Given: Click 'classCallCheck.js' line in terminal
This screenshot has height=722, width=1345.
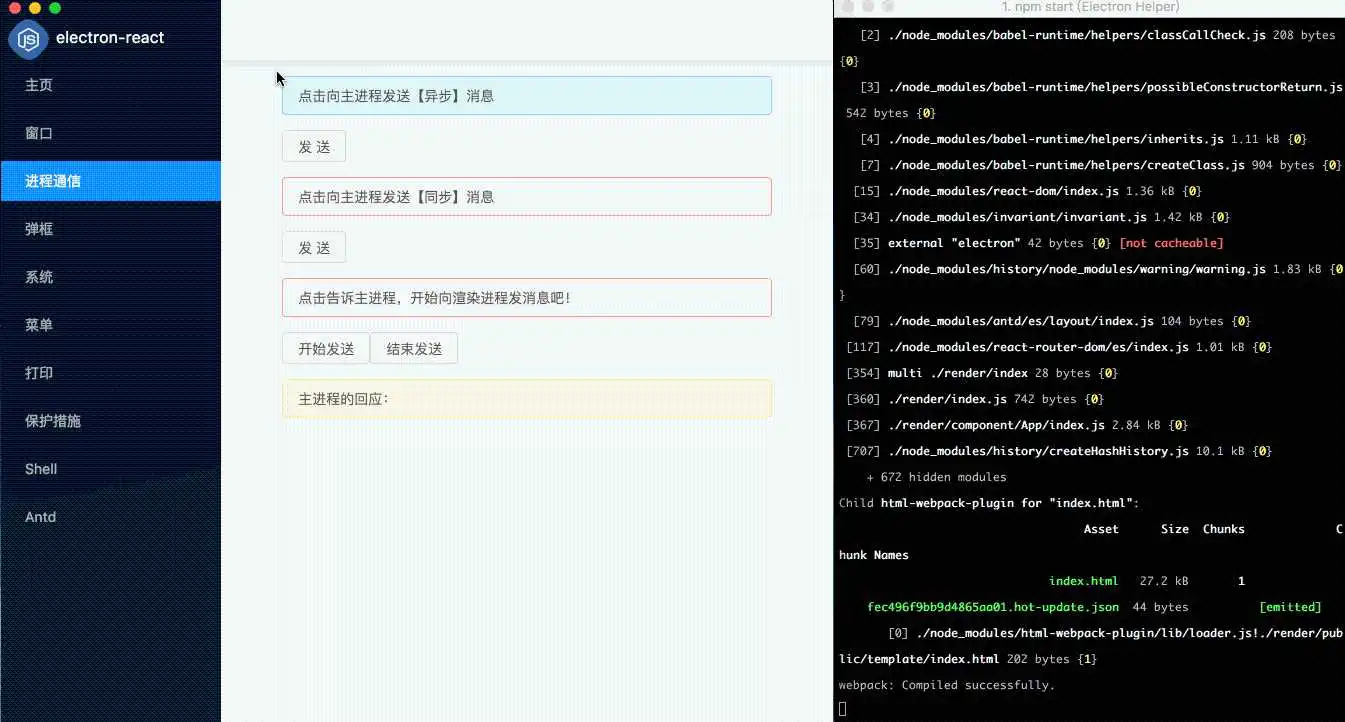Looking at the screenshot, I should click(x=1097, y=35).
